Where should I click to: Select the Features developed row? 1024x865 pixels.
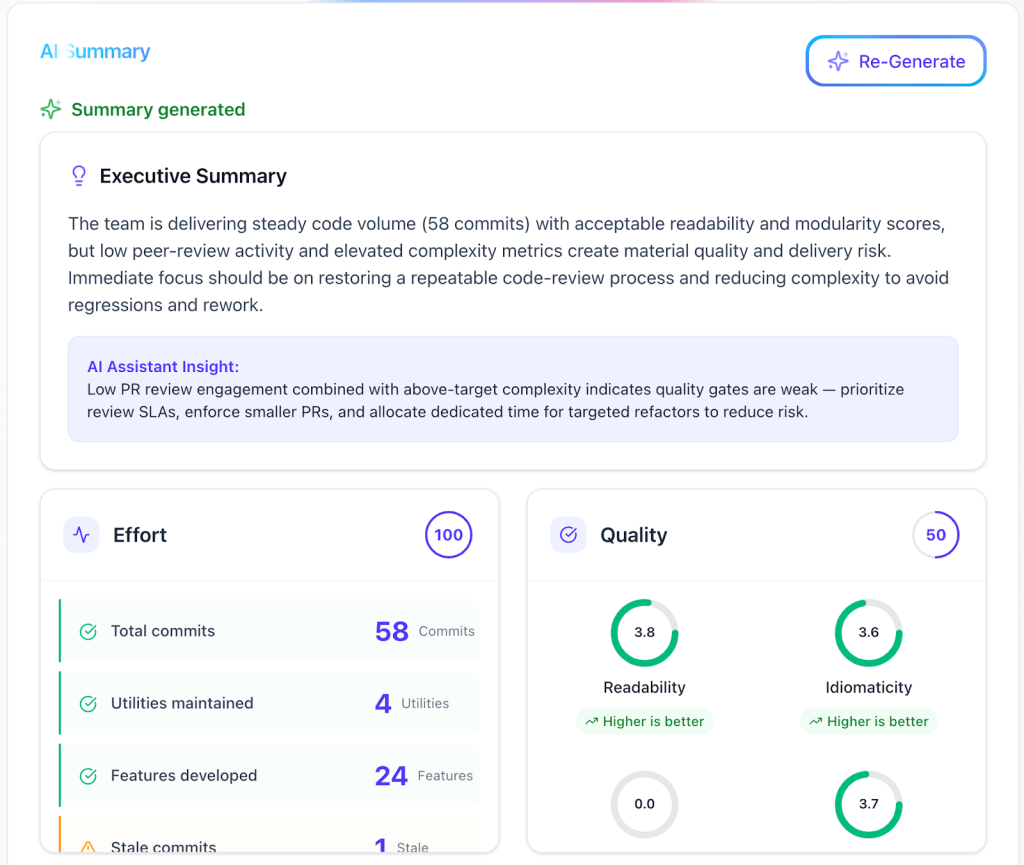tap(270, 776)
